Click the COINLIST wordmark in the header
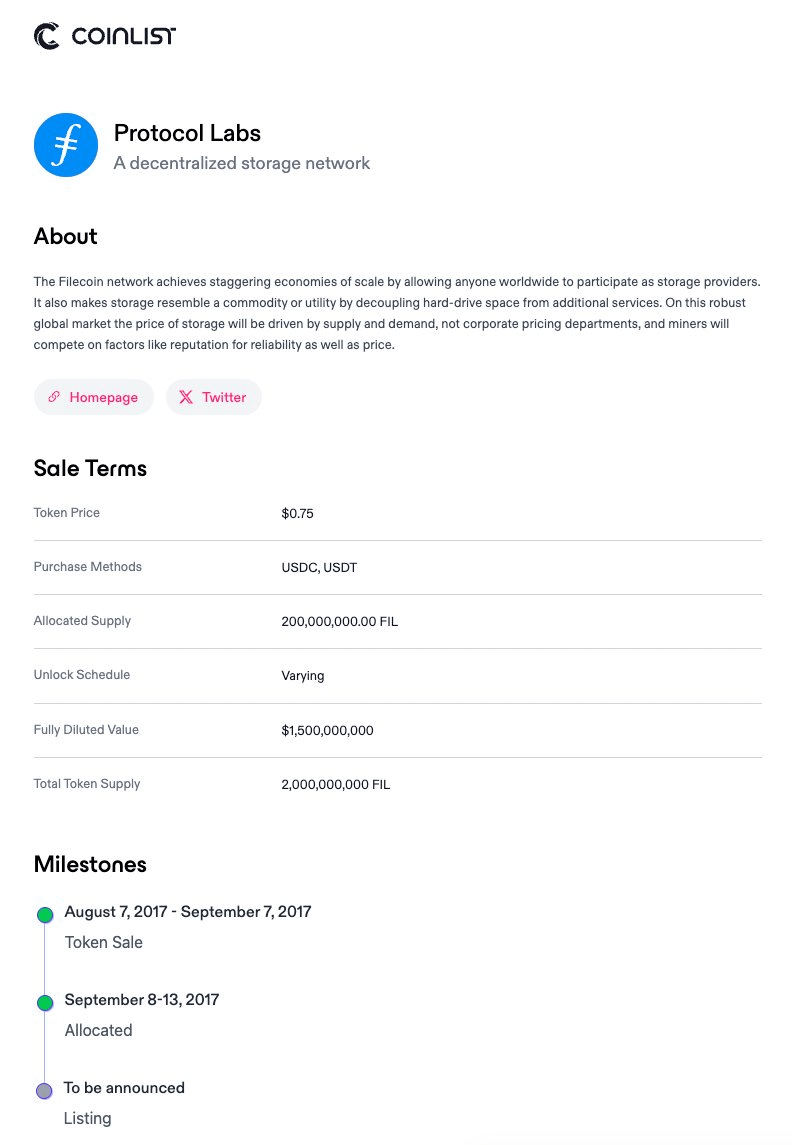Image resolution: width=792 pixels, height=1145 pixels. [123, 37]
